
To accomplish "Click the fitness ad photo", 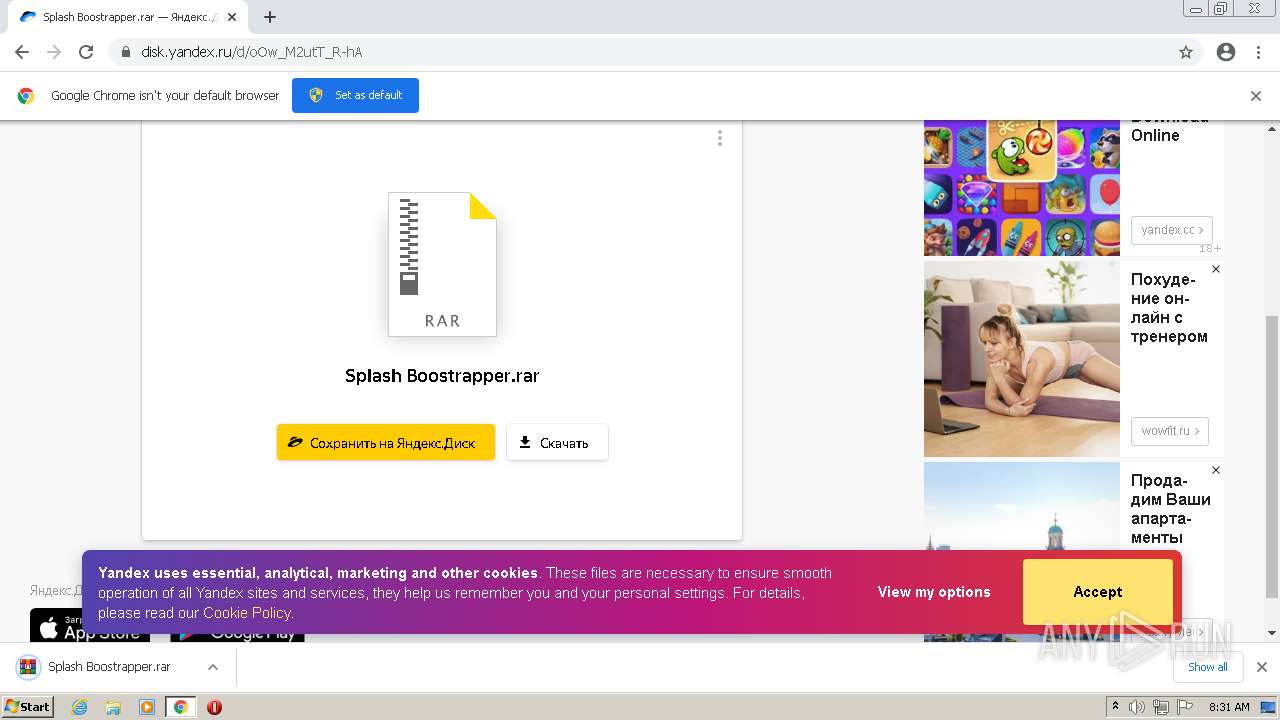I will pos(1022,359).
